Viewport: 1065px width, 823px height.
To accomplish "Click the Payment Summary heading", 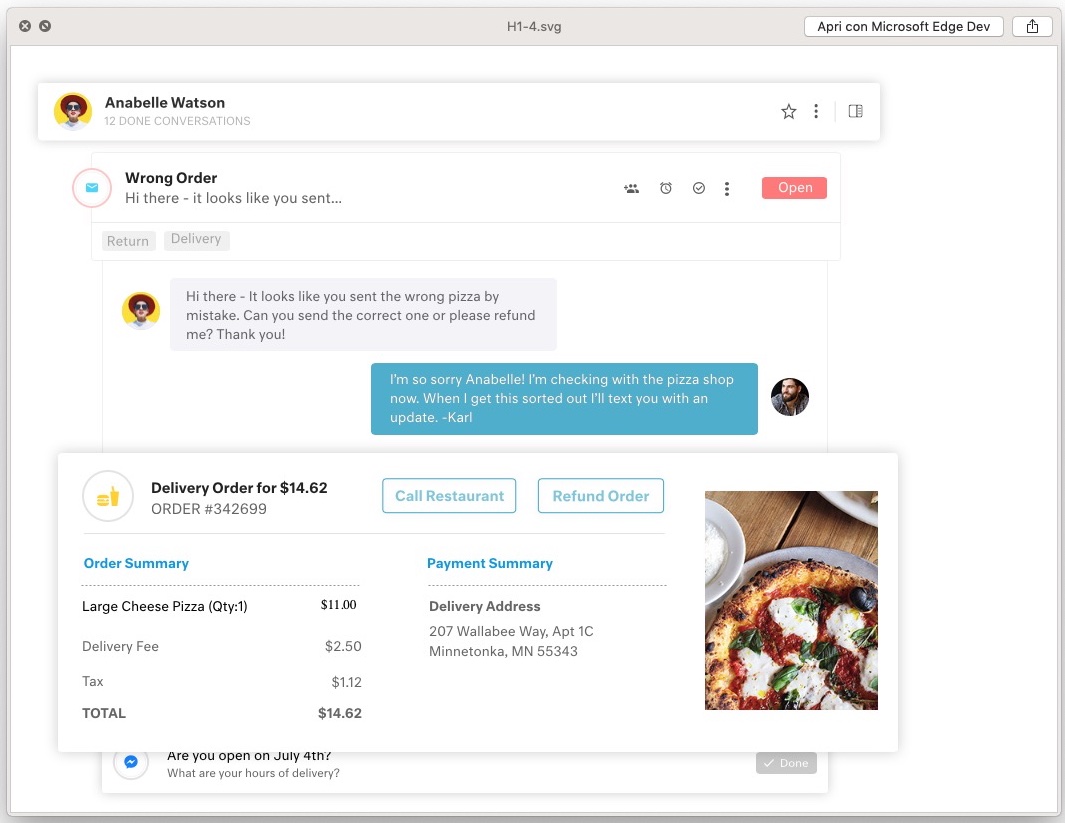I will (490, 564).
